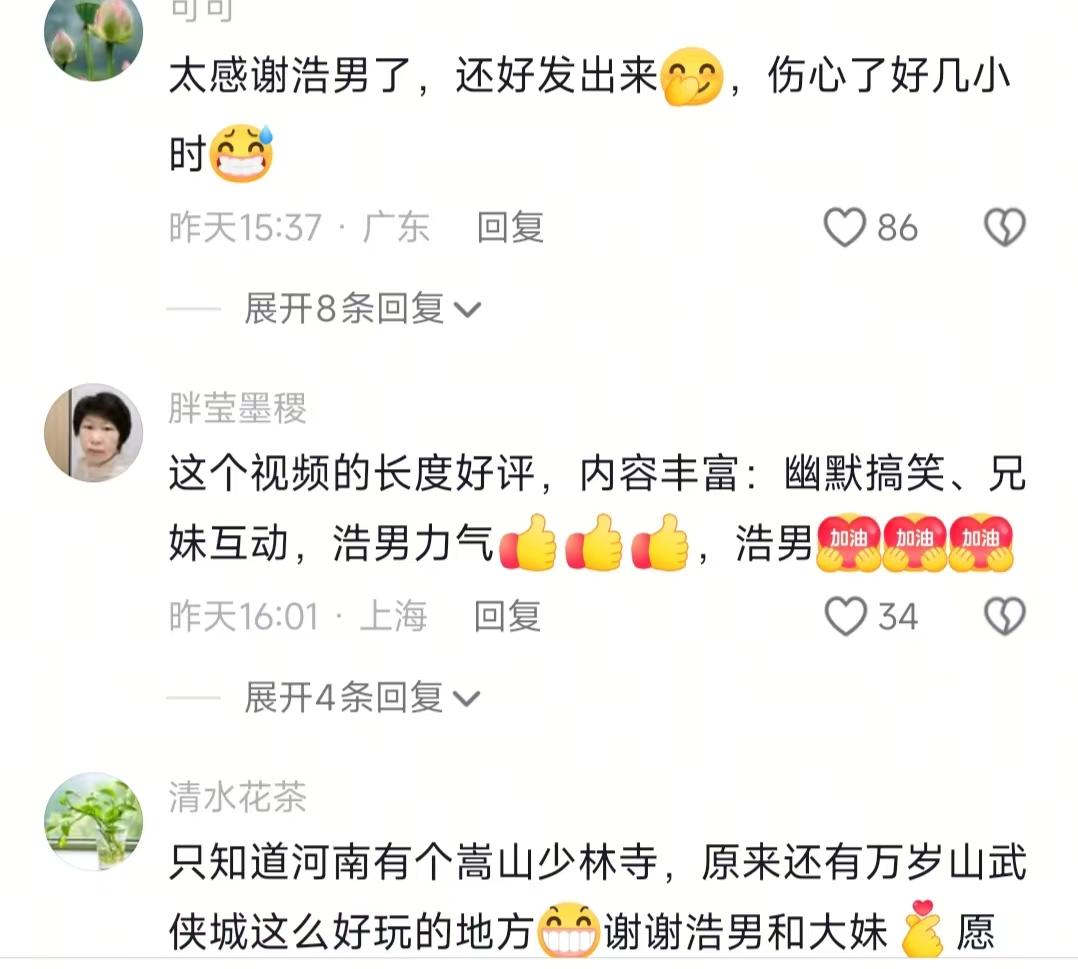Expand 展开4条回复 replies
The image size is (1078, 969).
point(362,698)
